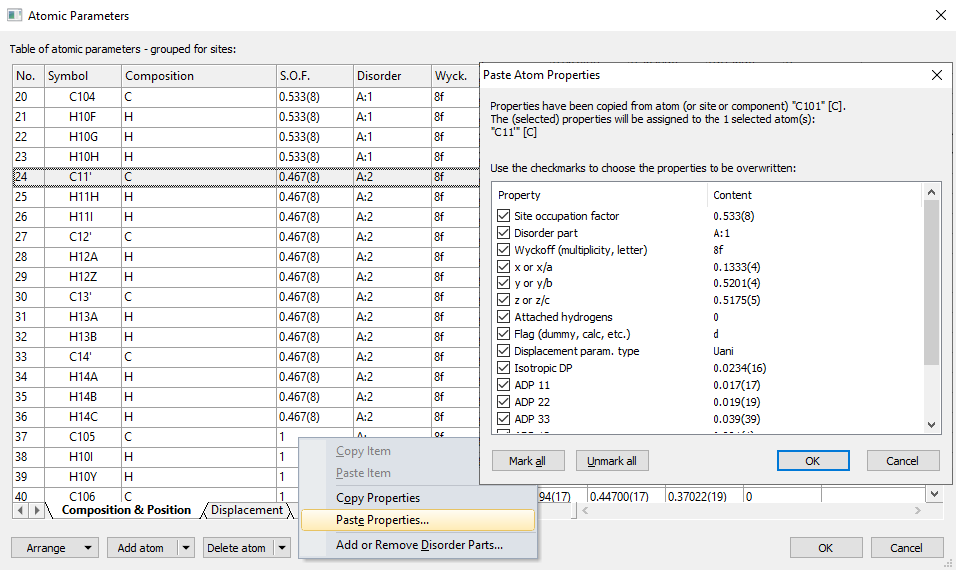Viewport: 956px width, 570px height.
Task: Open the Arrange dropdown arrow
Action: [x=89, y=548]
